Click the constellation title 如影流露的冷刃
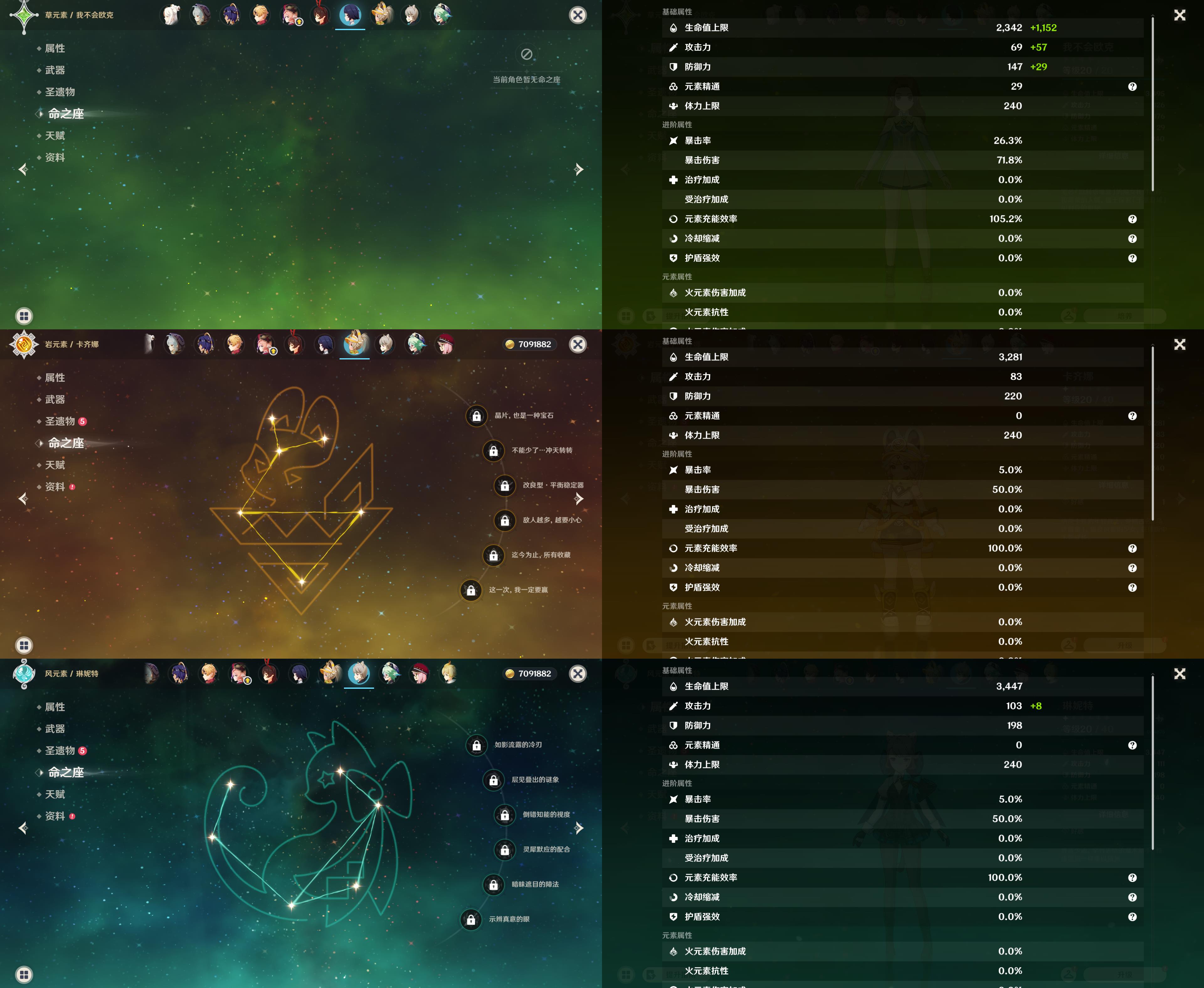The image size is (1204, 988). coord(518,745)
